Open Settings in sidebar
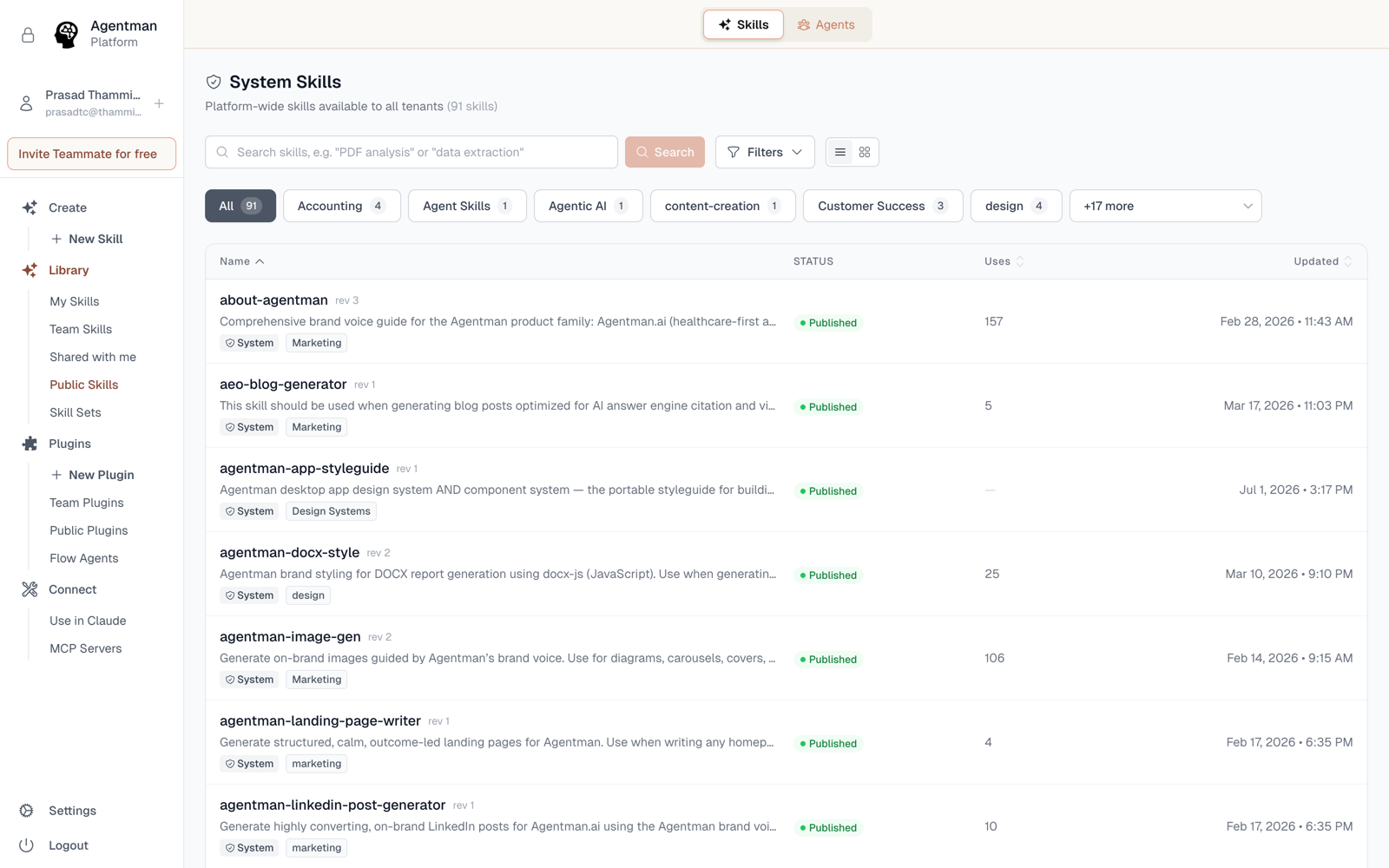Screen dimensions: 1389x868 pyautogui.click(x=73, y=811)
